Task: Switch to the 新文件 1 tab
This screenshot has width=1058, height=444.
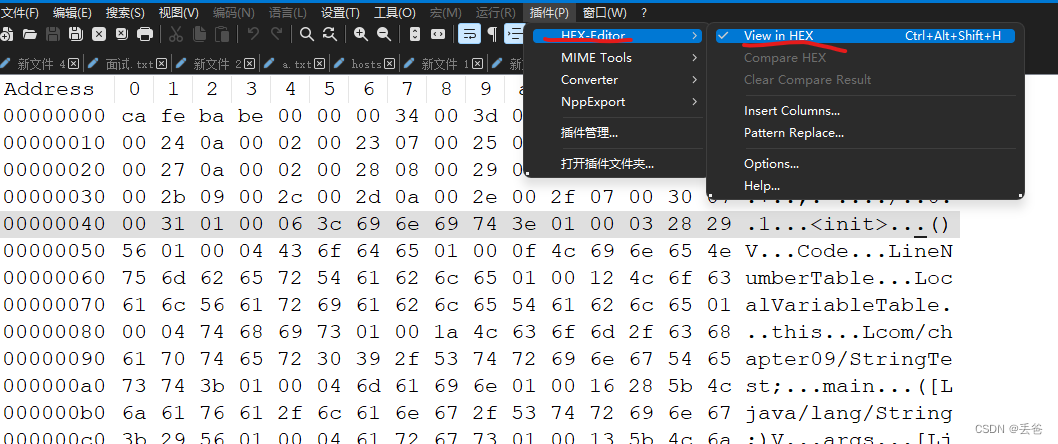Action: [445, 64]
